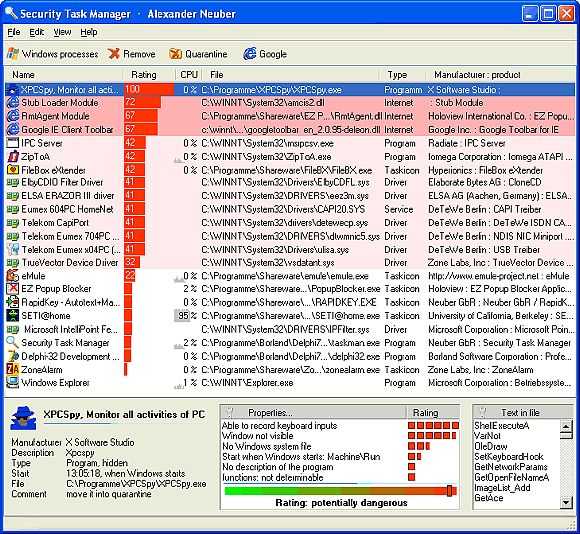
Task: Click the ZipToA program icon
Action: point(13,156)
